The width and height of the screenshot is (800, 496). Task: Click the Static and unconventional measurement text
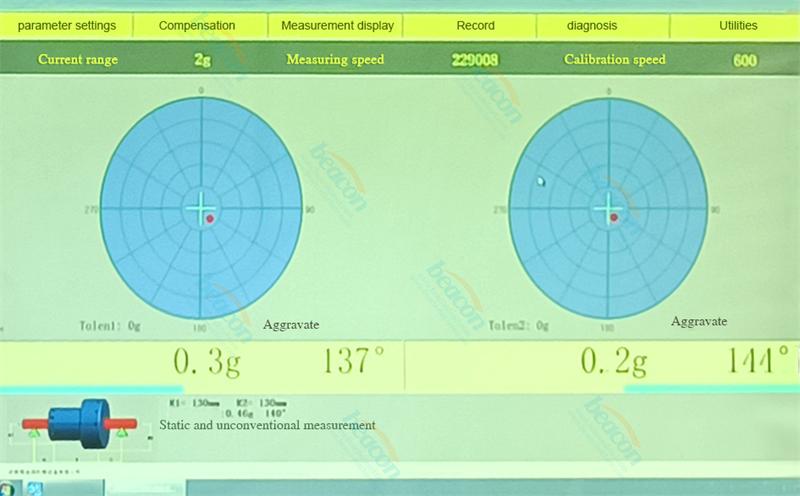(x=267, y=425)
